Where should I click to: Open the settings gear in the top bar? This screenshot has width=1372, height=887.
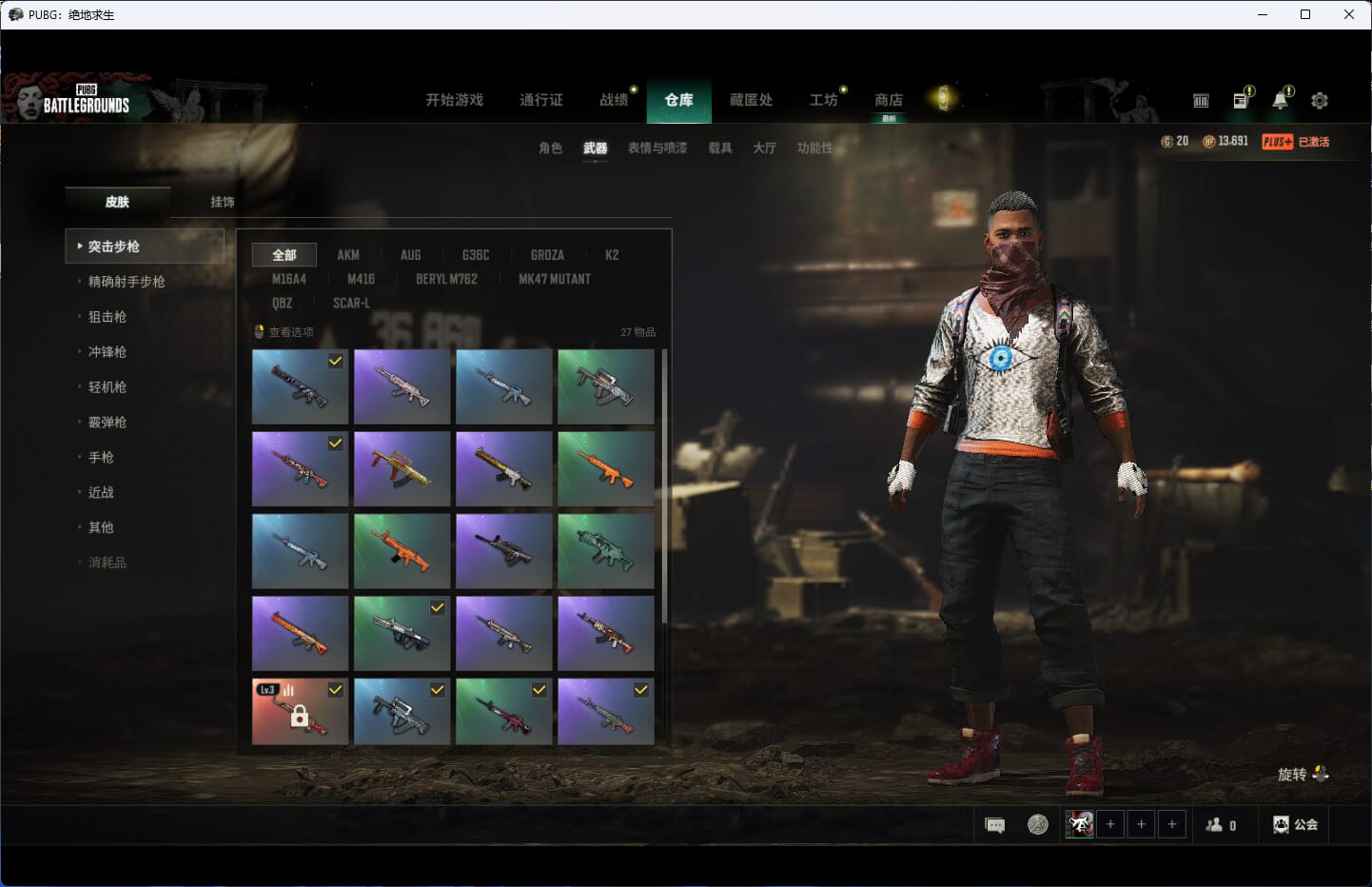[1320, 100]
